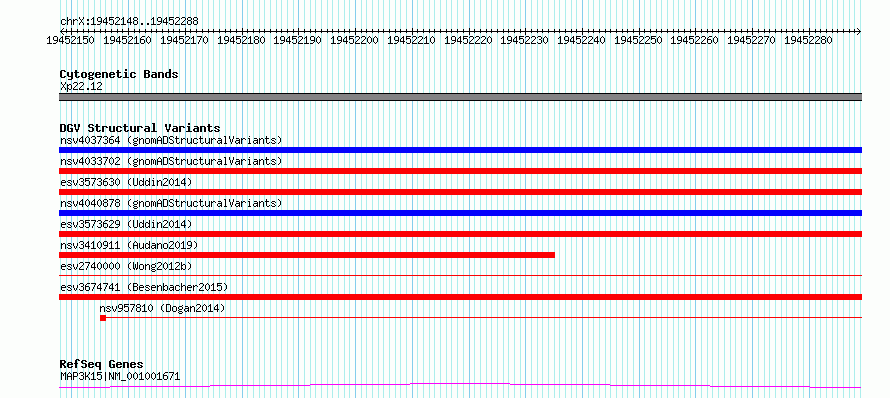Screen dimensions: 890x398
Task: Click the 19452260 ruler tick label
Action: pos(695,40)
